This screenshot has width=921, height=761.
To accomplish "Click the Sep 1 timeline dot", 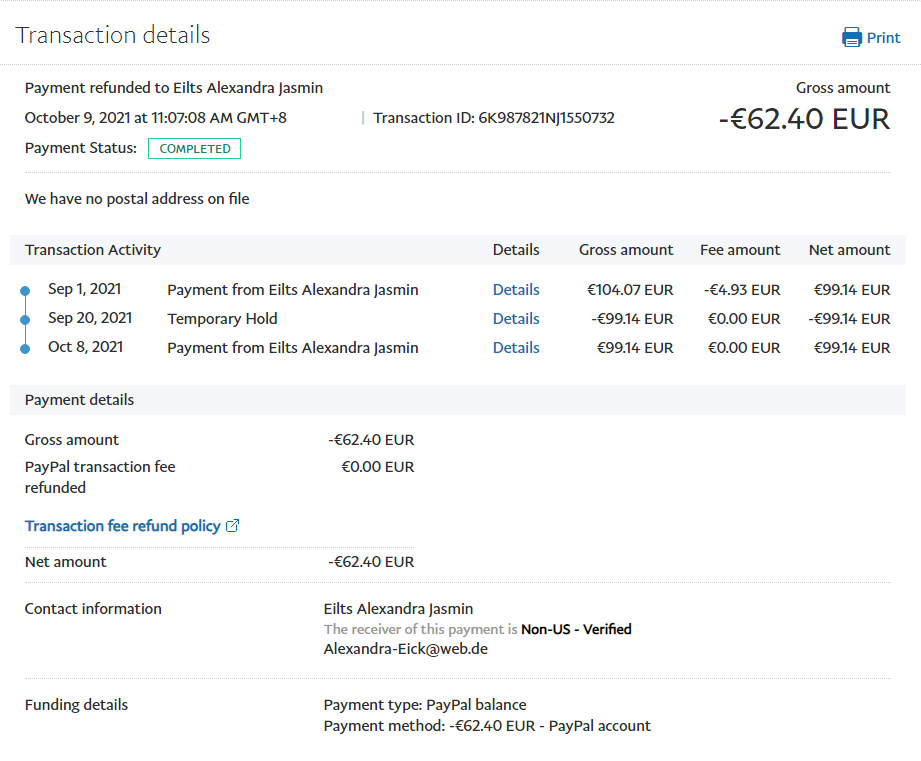I will pos(25,291).
